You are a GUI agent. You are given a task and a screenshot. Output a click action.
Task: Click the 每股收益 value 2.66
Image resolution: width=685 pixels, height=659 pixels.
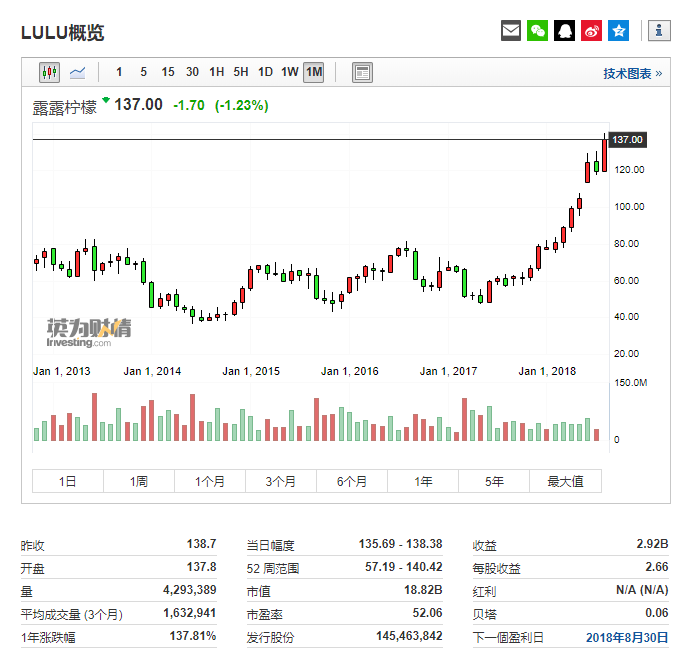coord(657,567)
